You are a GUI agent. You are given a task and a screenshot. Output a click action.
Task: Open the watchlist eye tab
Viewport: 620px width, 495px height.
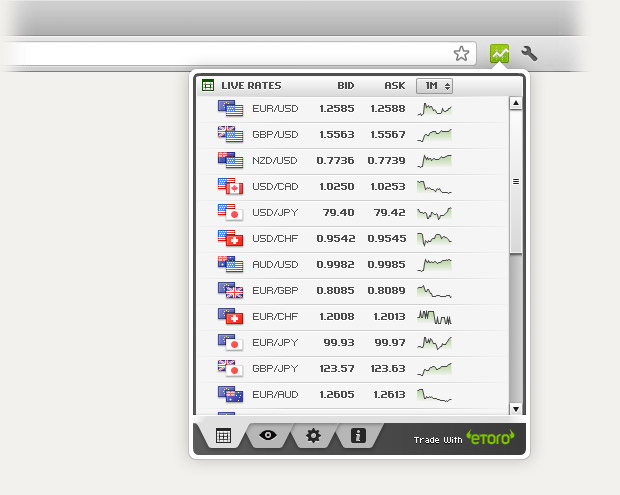(x=268, y=435)
